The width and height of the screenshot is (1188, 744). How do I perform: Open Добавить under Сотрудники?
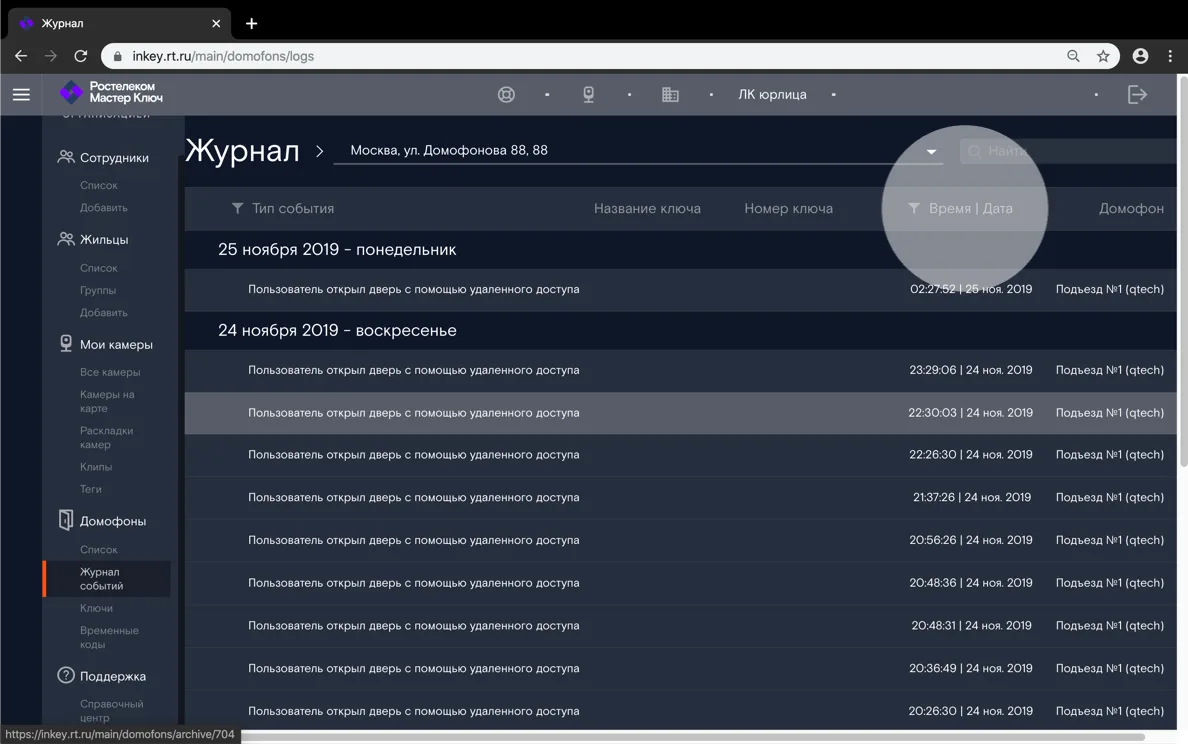pyautogui.click(x=104, y=208)
